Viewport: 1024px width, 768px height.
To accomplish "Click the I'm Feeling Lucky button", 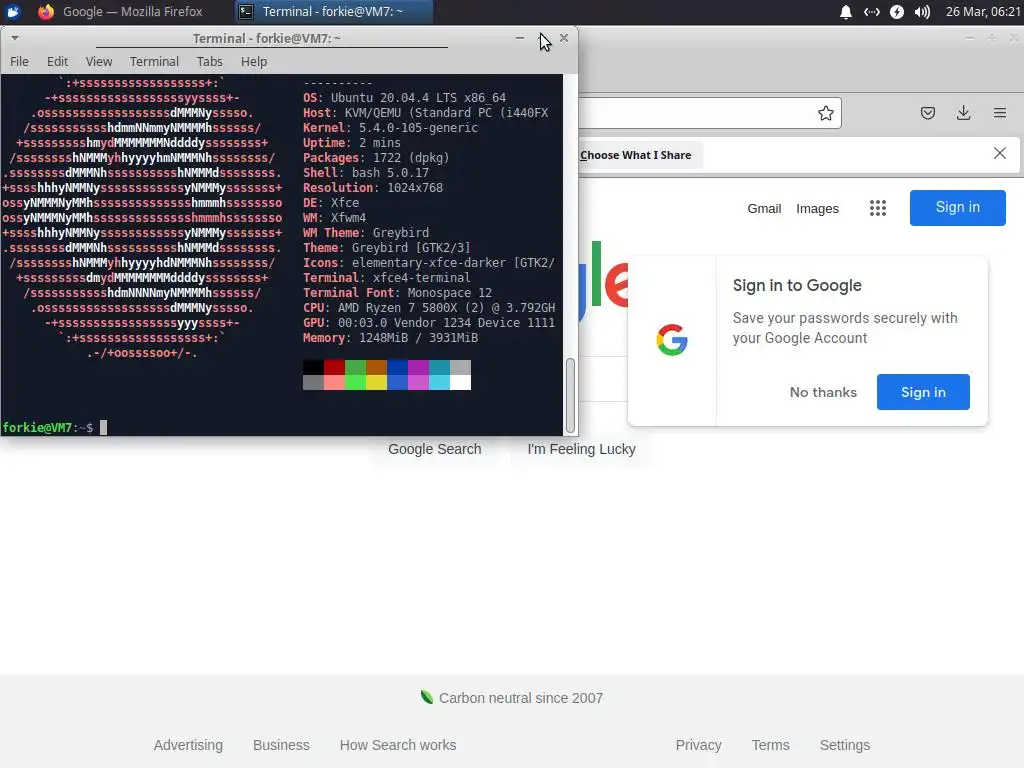I will 581,449.
